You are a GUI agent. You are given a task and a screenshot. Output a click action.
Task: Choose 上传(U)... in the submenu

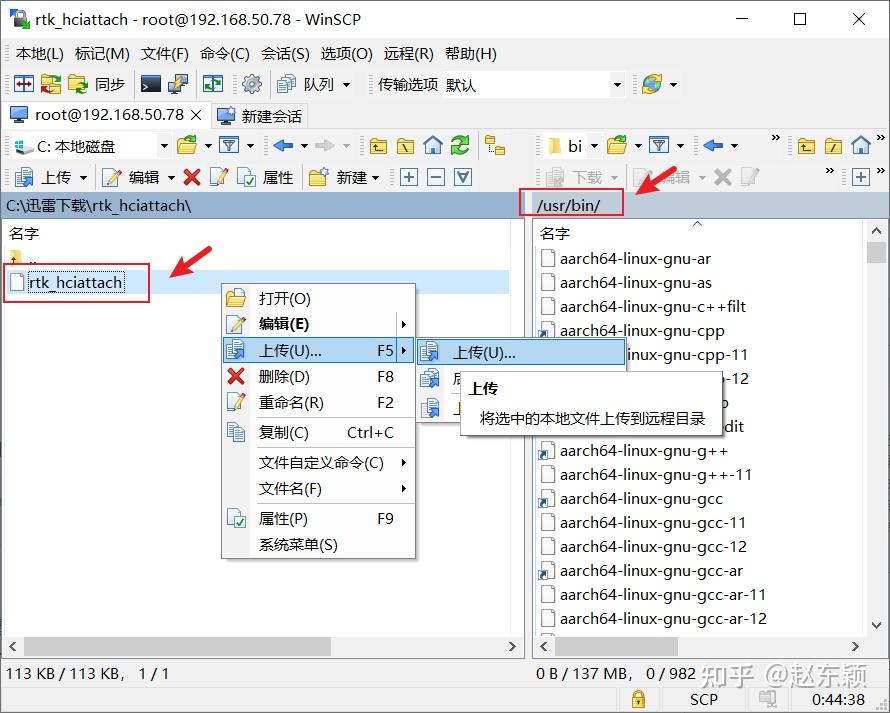(521, 353)
